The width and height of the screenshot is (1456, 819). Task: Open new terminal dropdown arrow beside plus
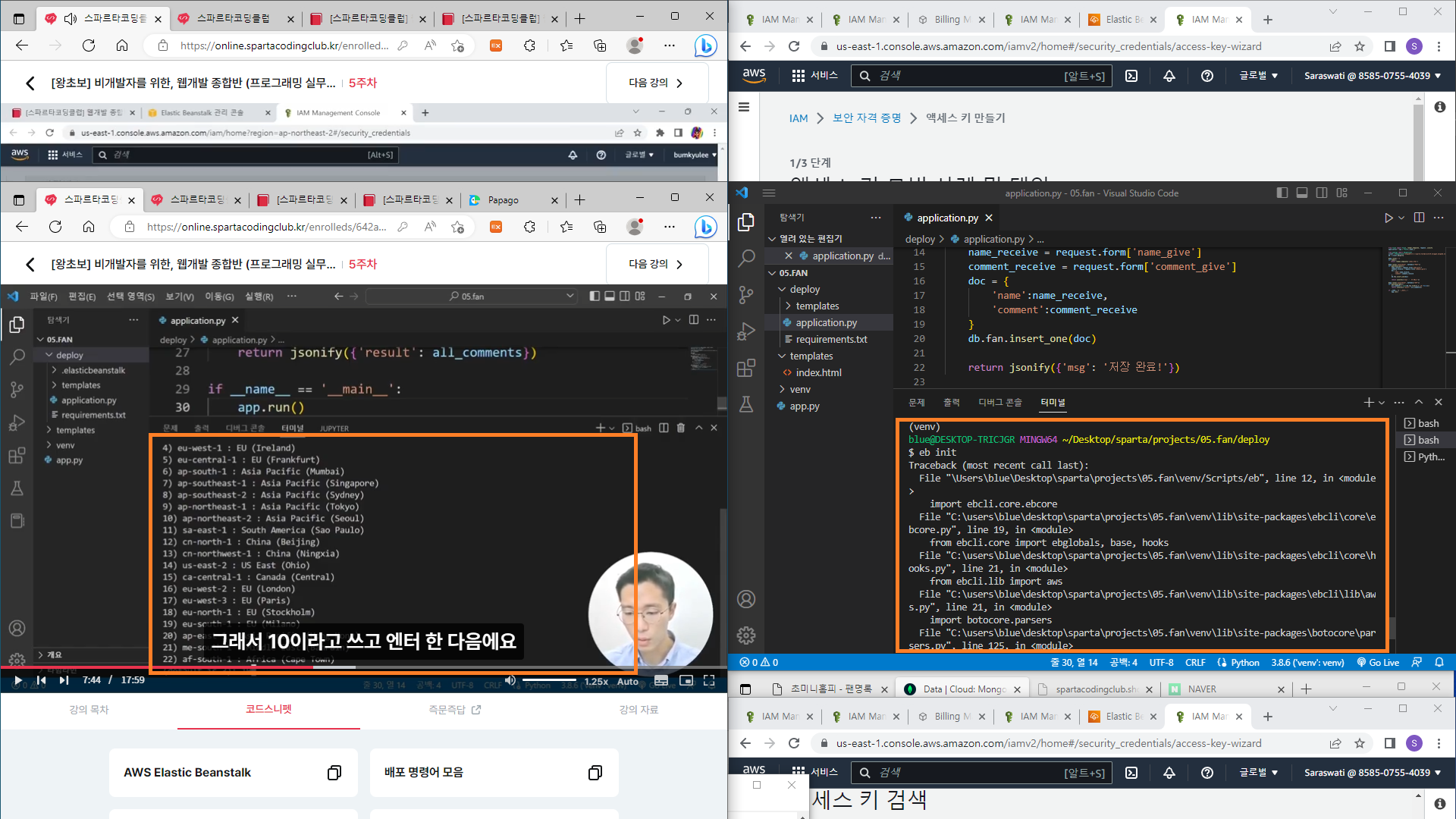pos(1382,403)
